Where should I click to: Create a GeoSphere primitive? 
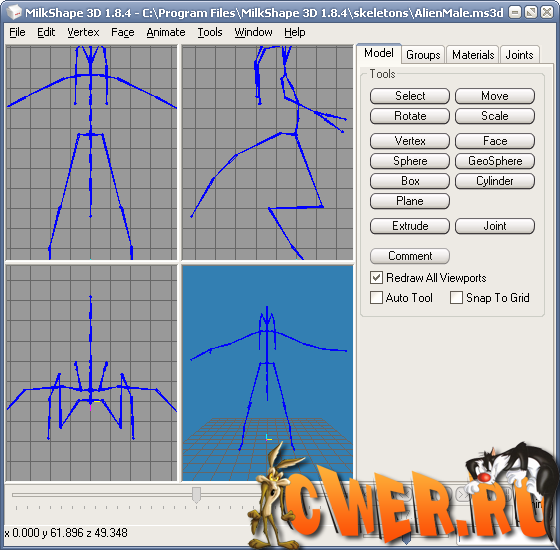495,161
